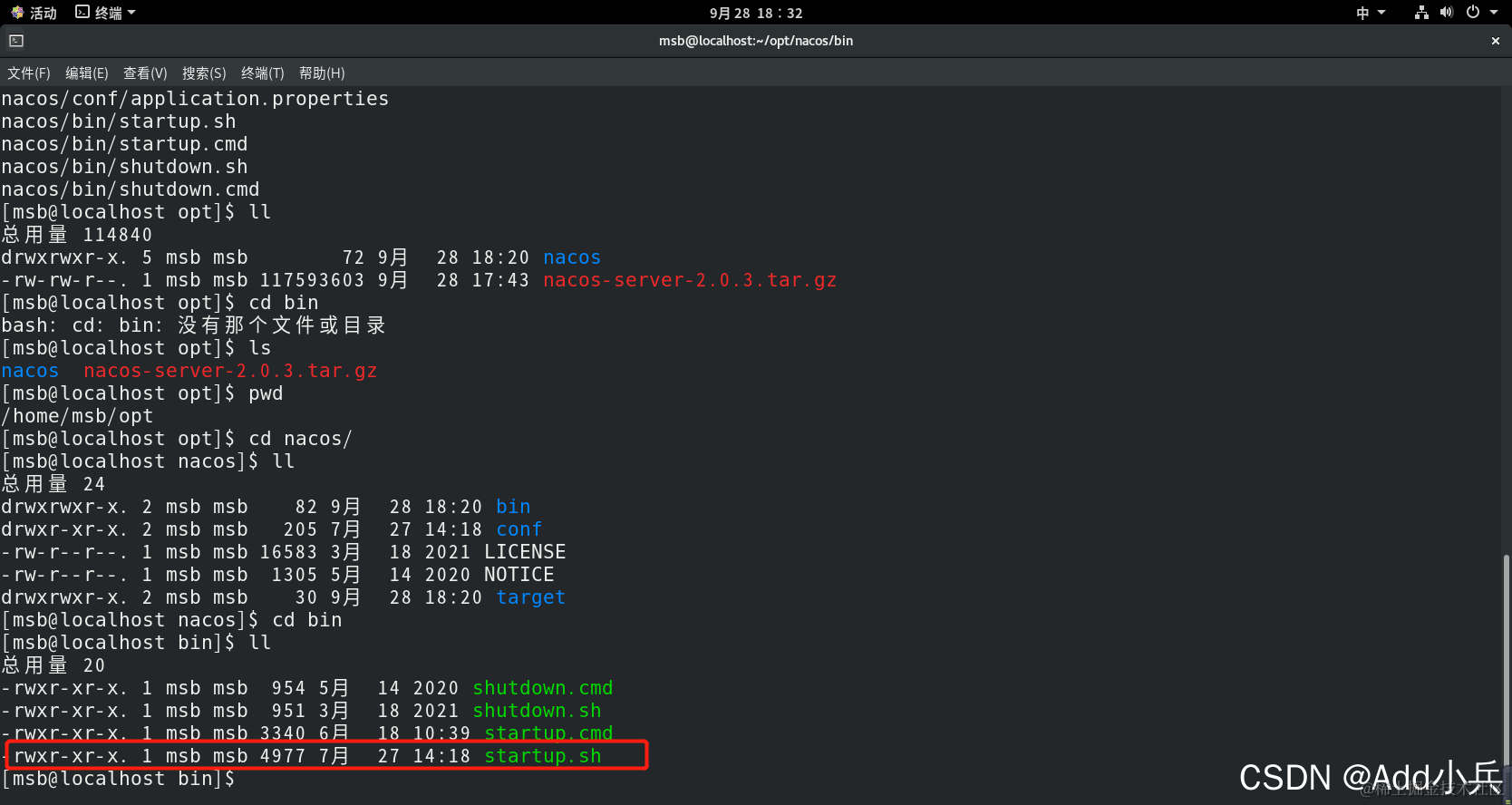Click the blue 'target' directory name
The image size is (1512, 805).
click(x=531, y=597)
